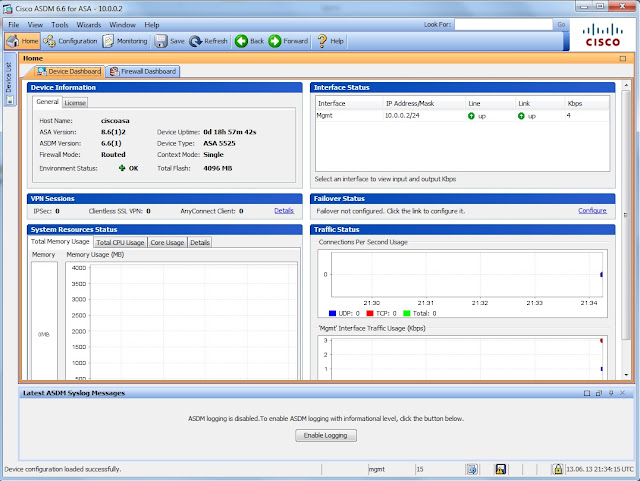Click the Device List dock icon
This screenshot has height=481, width=640.
10,100
